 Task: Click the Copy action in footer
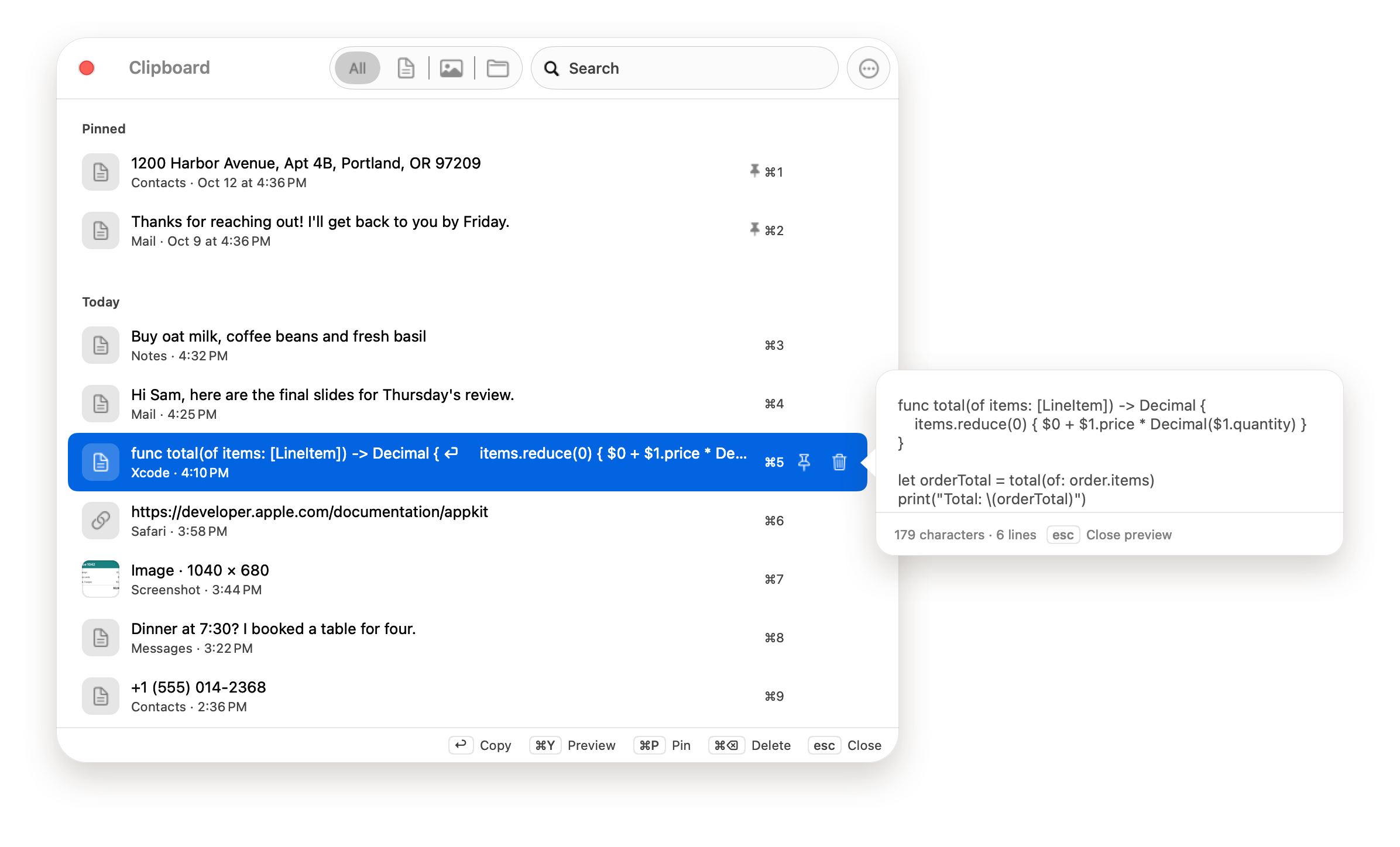pos(495,745)
